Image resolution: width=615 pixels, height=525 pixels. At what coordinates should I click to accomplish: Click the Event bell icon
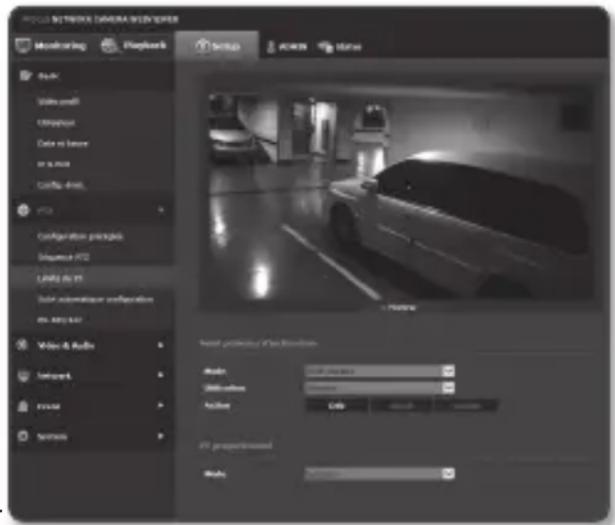(x=24, y=407)
